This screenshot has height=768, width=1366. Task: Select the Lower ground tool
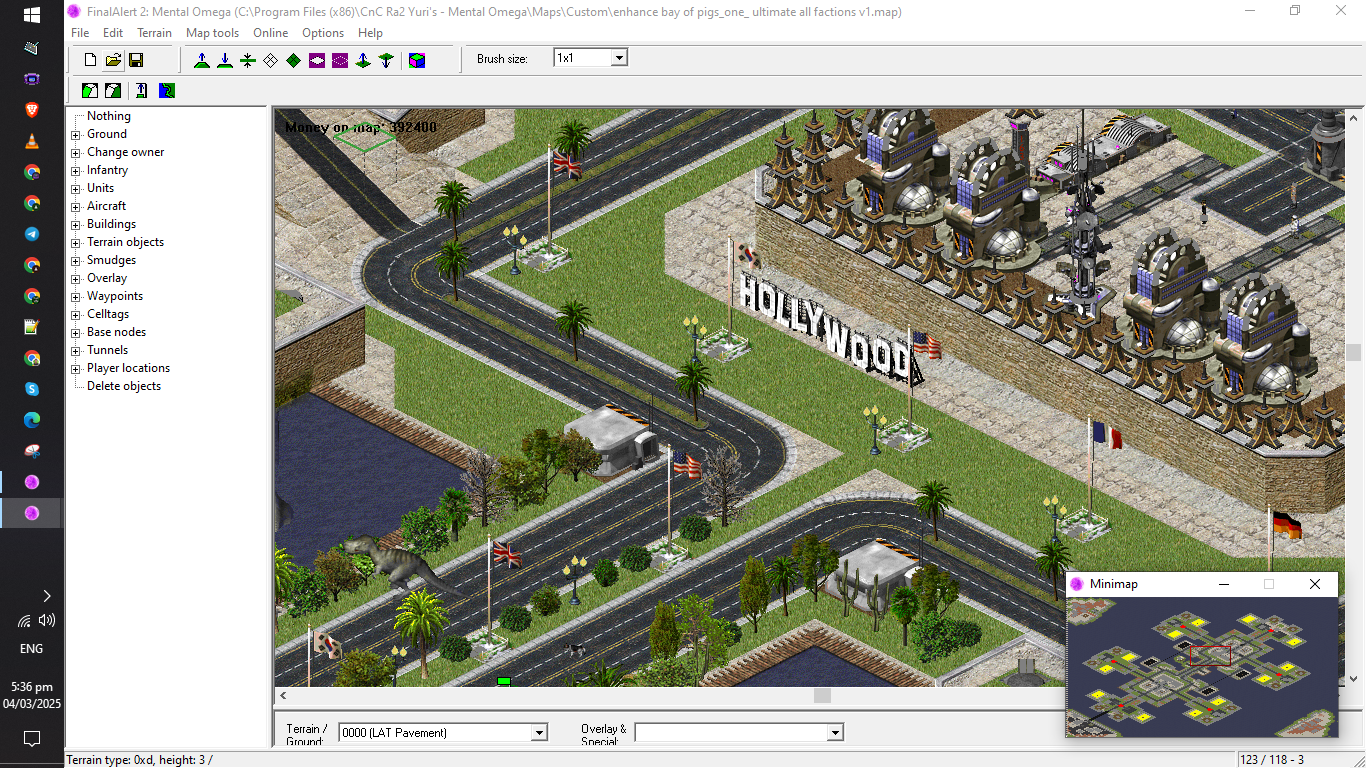point(225,60)
